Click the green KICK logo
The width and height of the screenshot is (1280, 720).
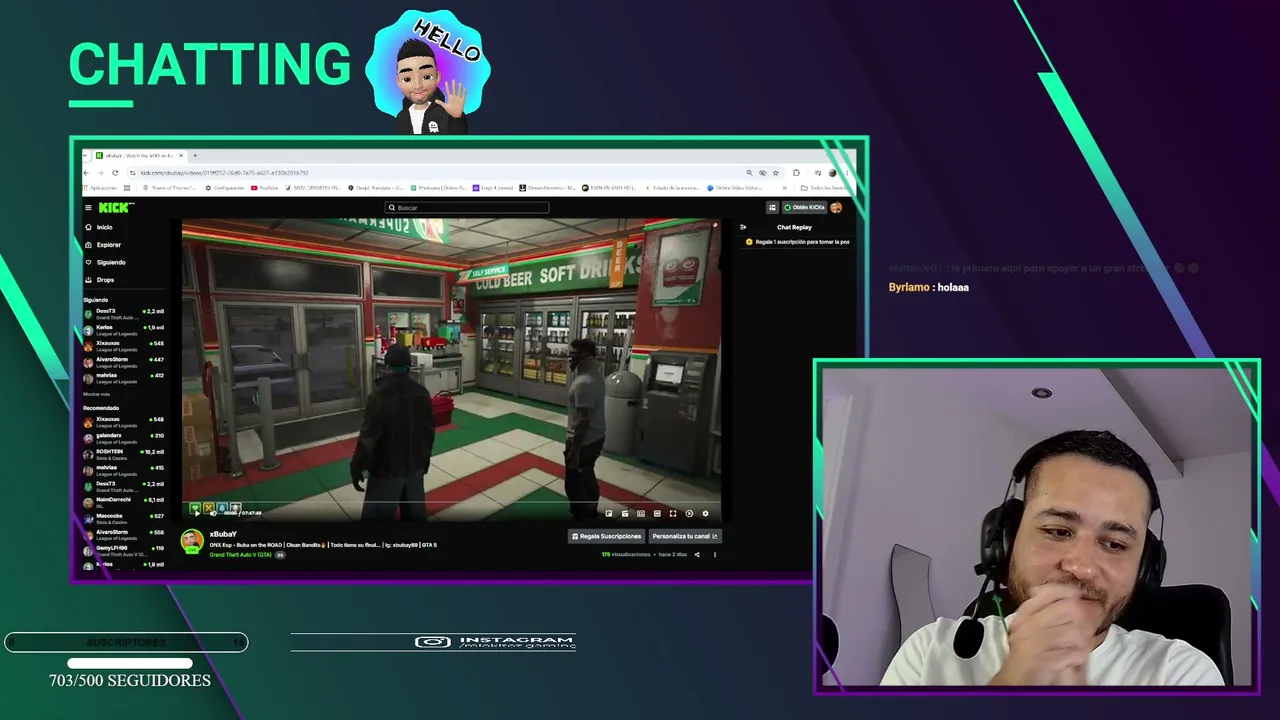(x=116, y=208)
